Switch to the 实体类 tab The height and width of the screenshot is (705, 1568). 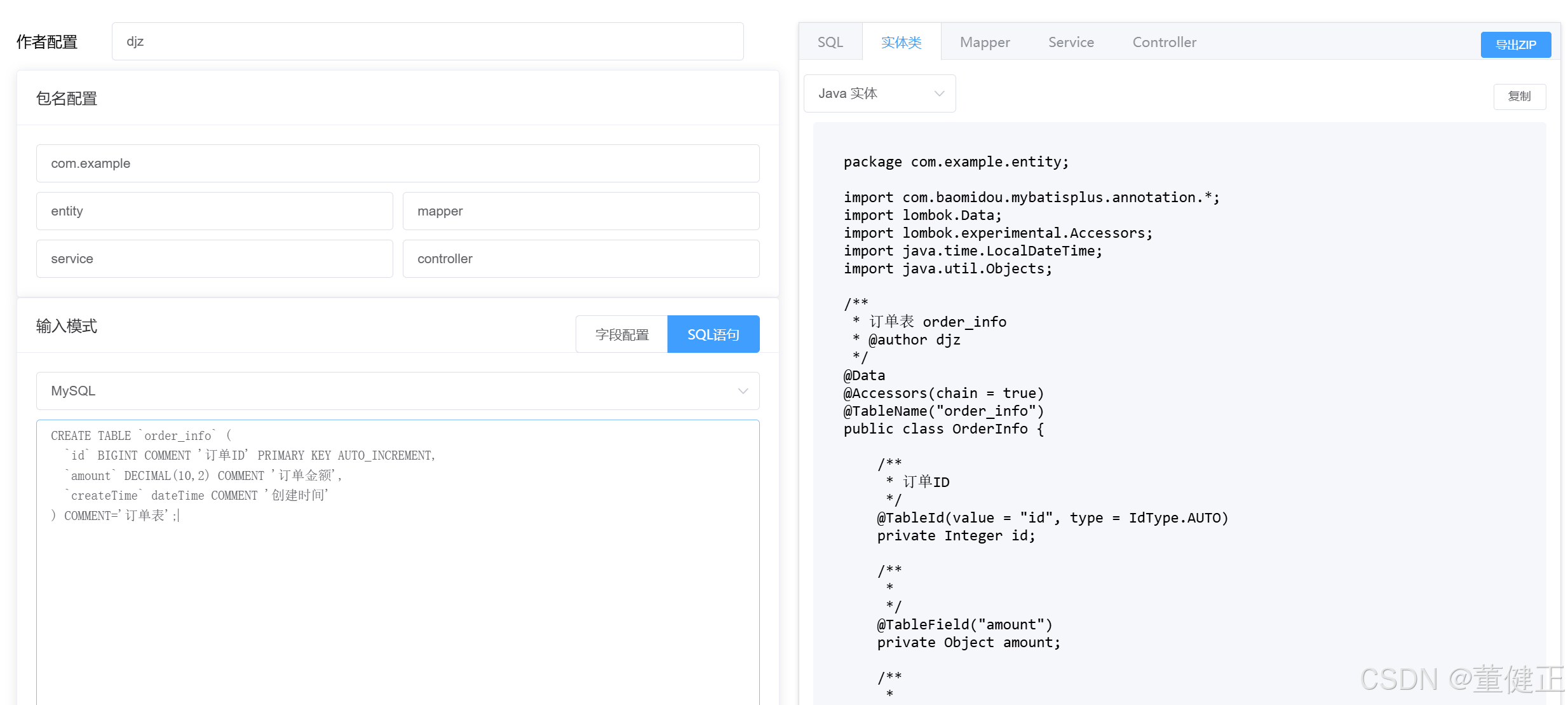tap(901, 43)
